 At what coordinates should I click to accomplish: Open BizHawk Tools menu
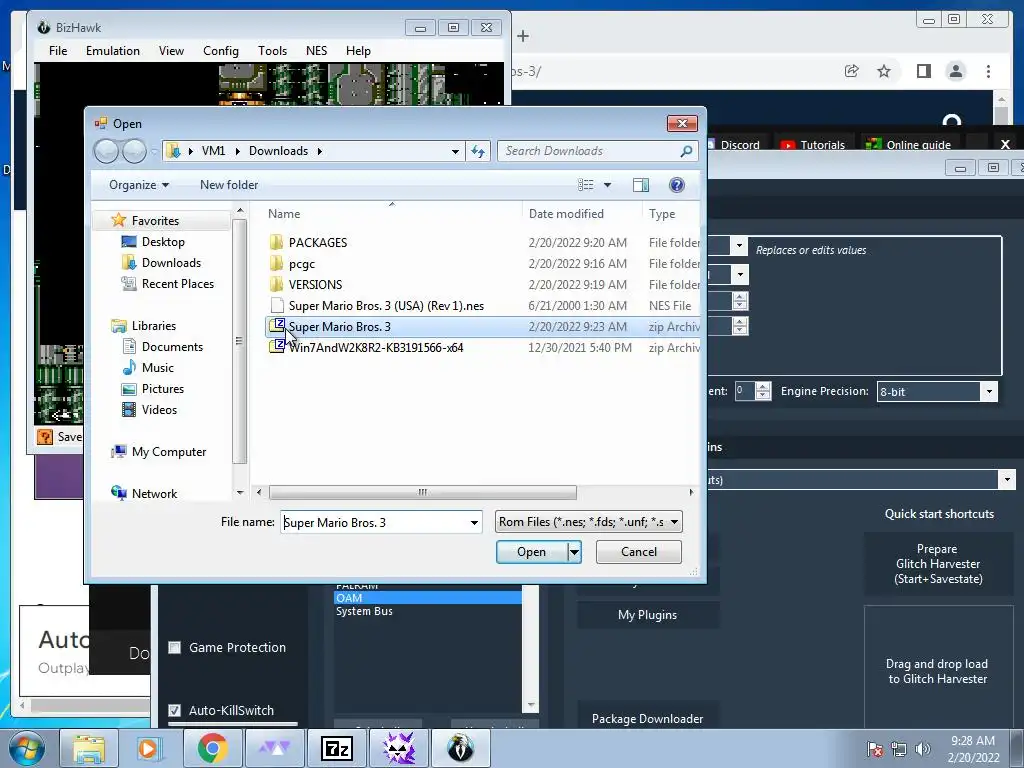pos(272,51)
